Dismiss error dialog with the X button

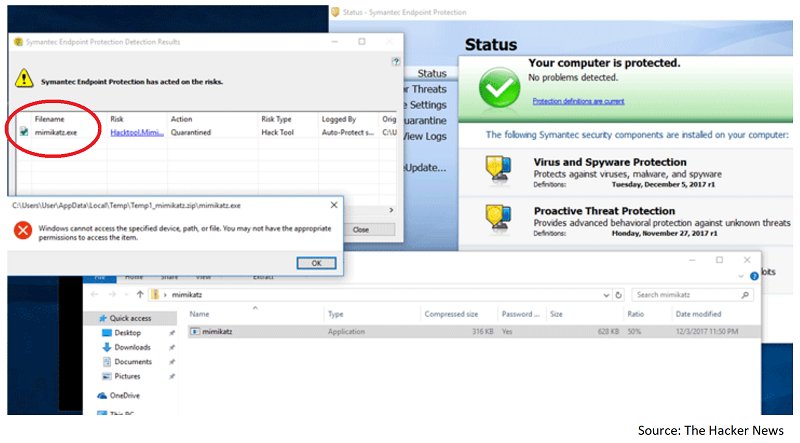(x=334, y=205)
